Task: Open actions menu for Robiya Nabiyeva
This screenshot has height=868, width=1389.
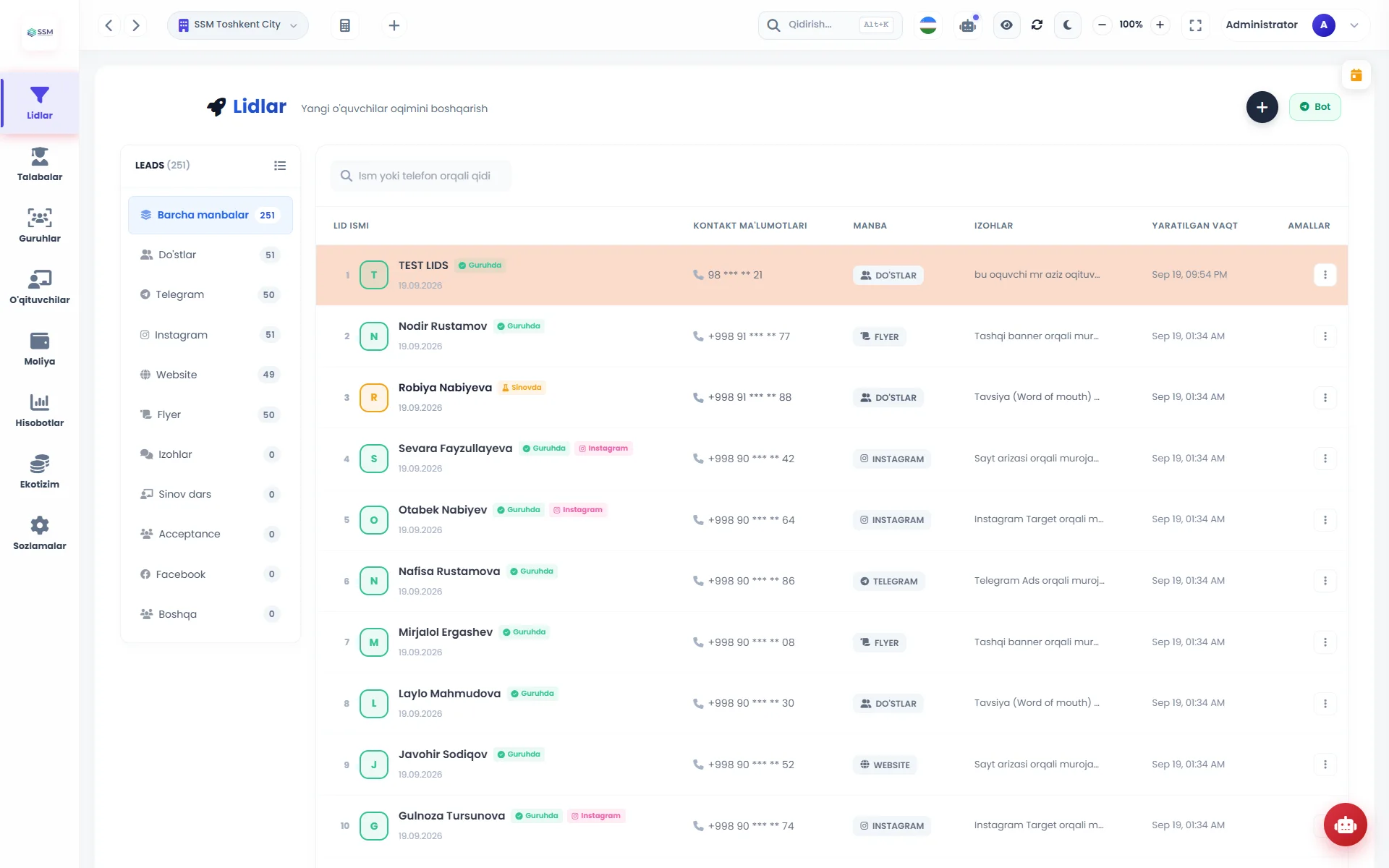Action: [x=1325, y=398]
